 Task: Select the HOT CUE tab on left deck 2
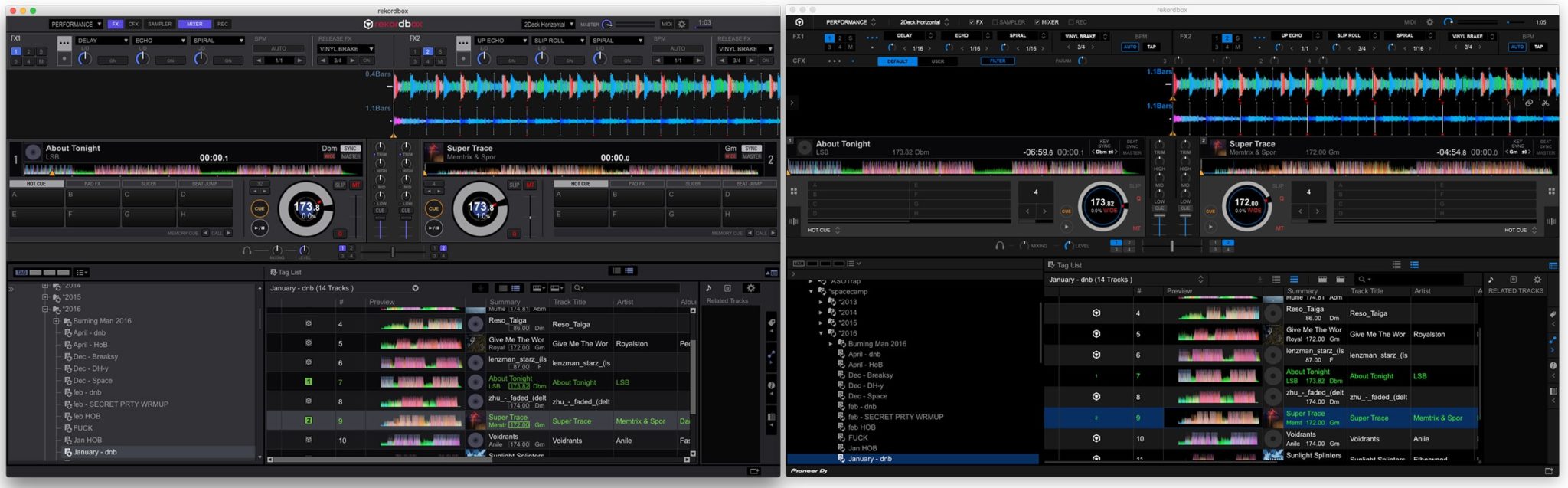(580, 184)
